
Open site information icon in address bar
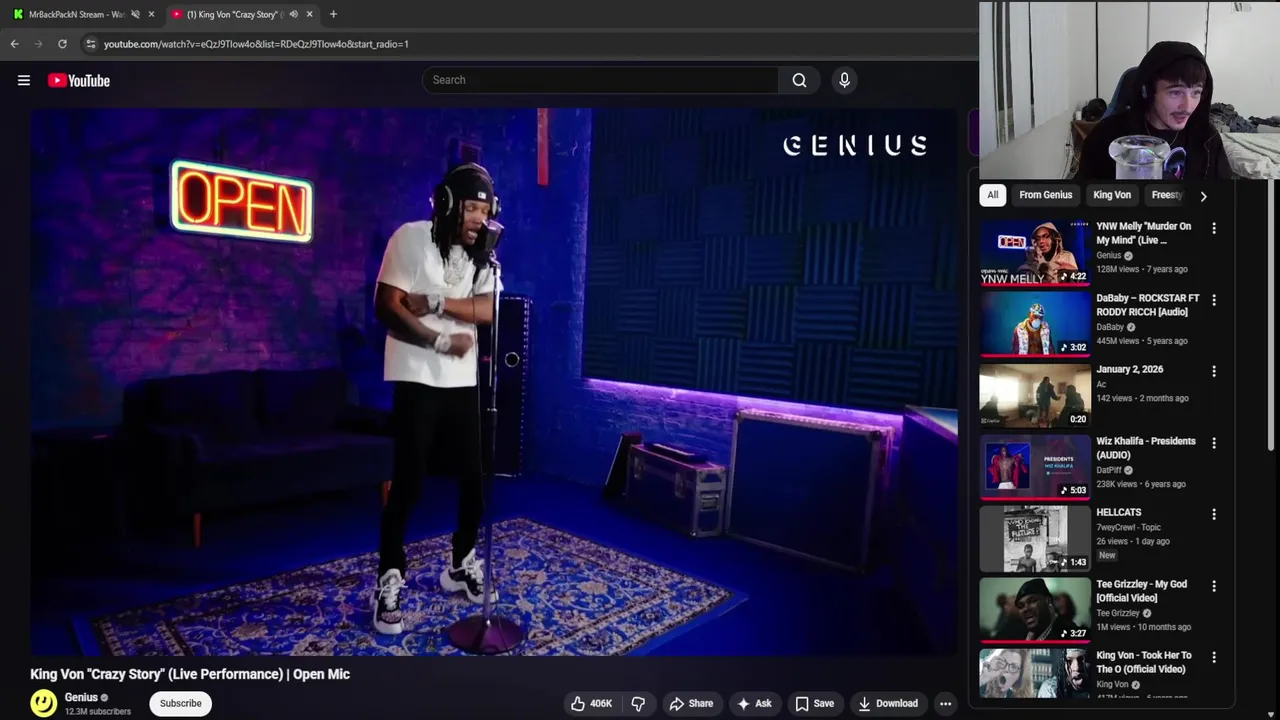[x=90, y=44]
